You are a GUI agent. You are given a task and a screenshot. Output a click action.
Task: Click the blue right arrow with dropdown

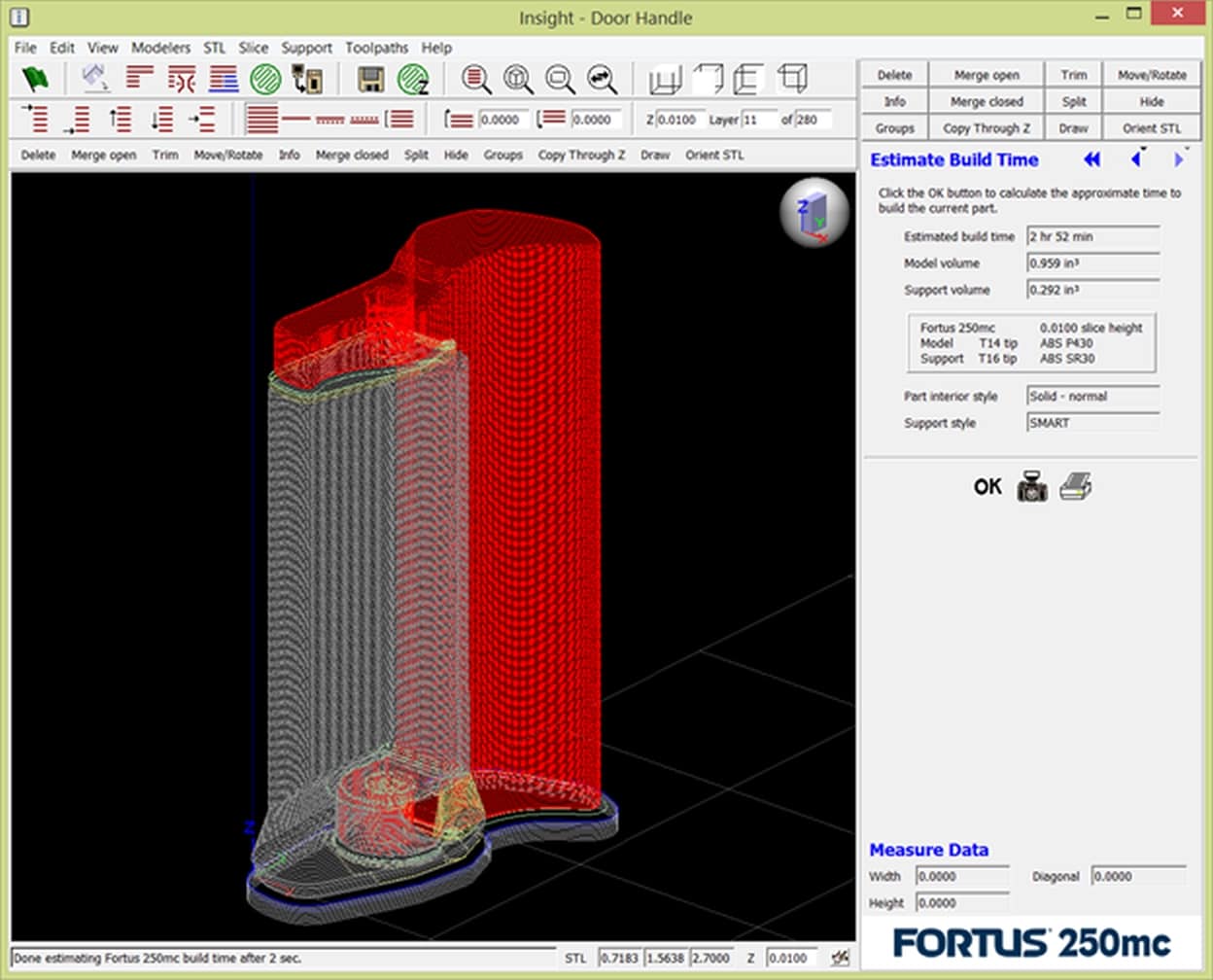1179,159
